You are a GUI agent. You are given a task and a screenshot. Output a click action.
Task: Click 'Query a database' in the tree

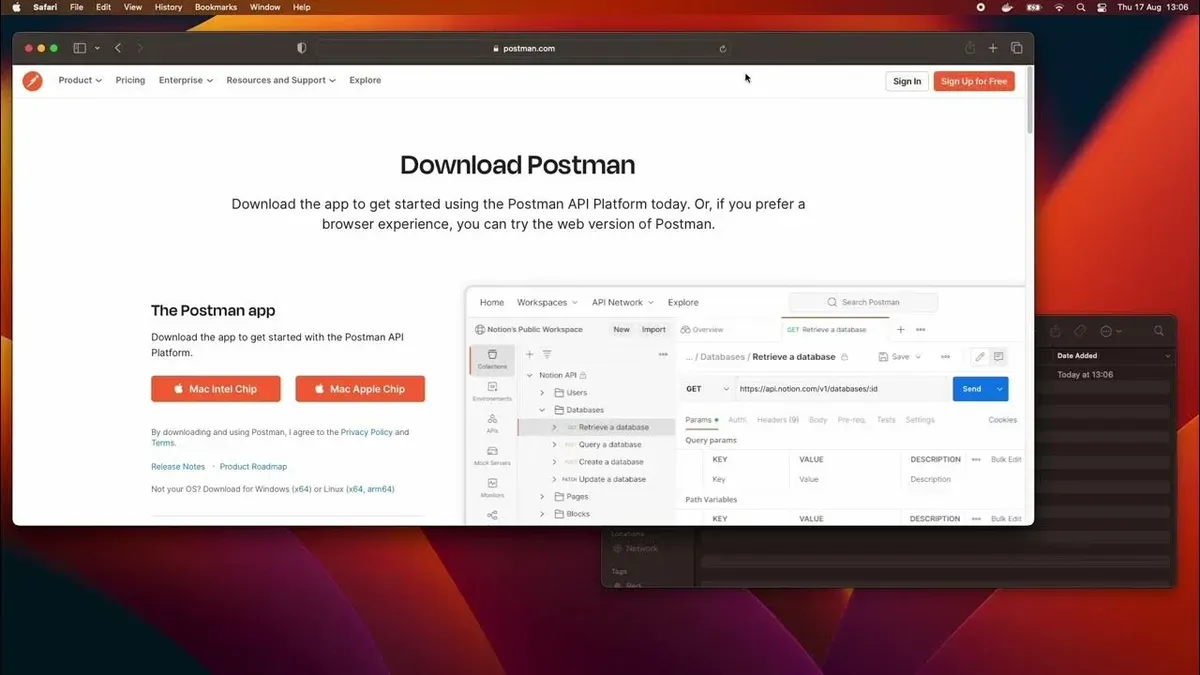(x=610, y=444)
